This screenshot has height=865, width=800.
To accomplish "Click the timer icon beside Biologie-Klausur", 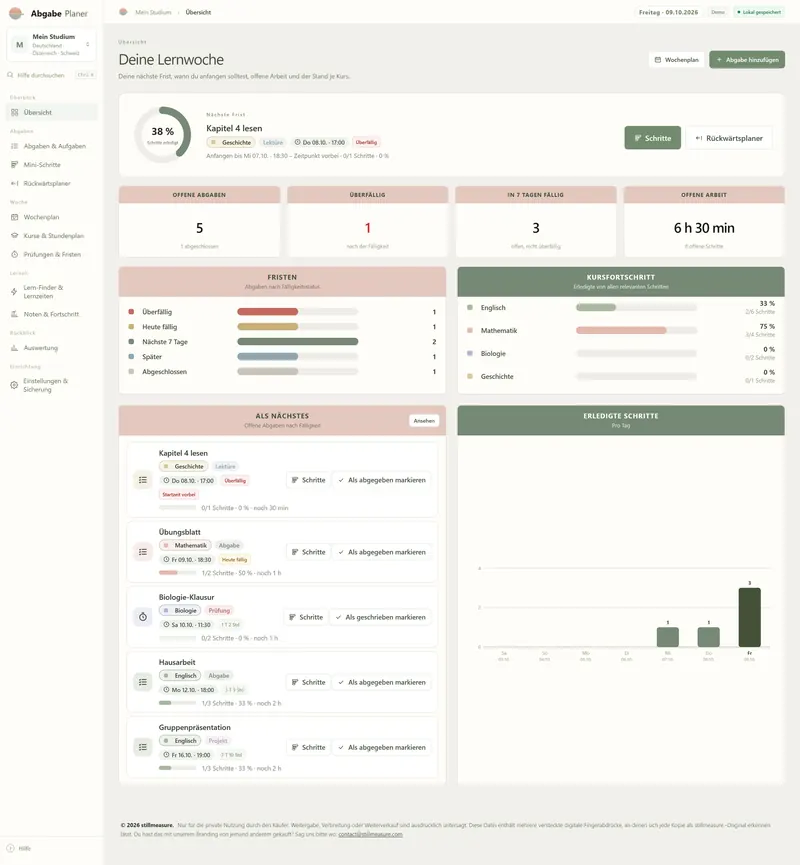I will point(143,617).
